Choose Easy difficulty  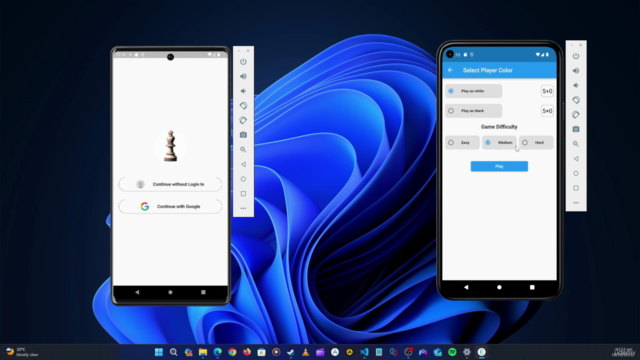click(462, 142)
